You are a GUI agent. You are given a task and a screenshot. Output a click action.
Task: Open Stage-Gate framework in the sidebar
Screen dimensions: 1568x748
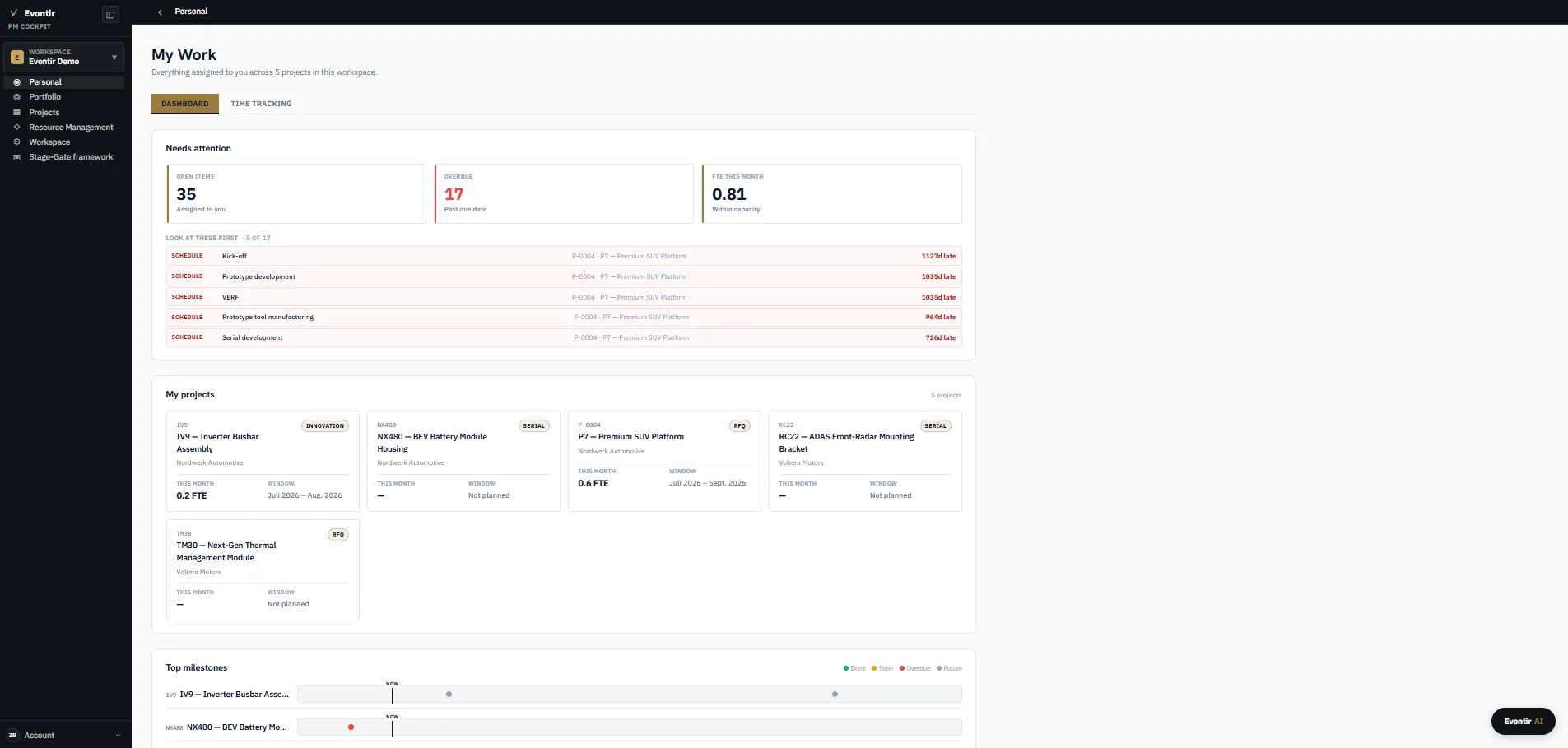(x=64, y=157)
